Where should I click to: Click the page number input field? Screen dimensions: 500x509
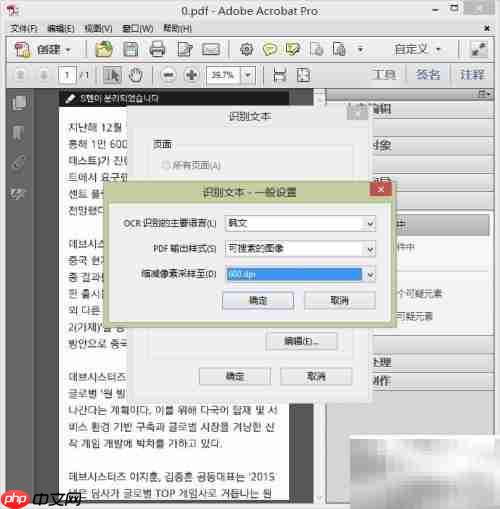tap(67, 75)
